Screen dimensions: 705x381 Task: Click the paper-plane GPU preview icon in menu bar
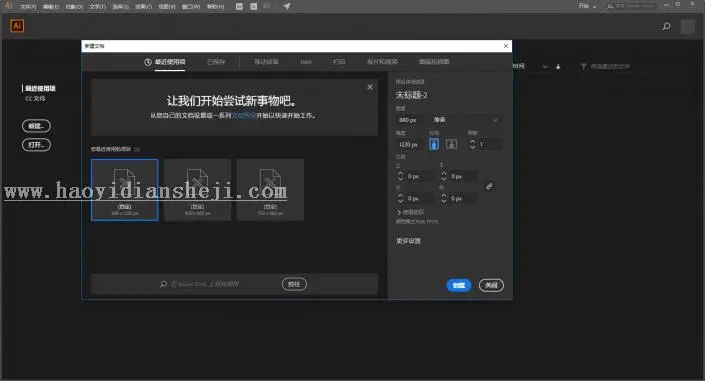[x=286, y=6]
